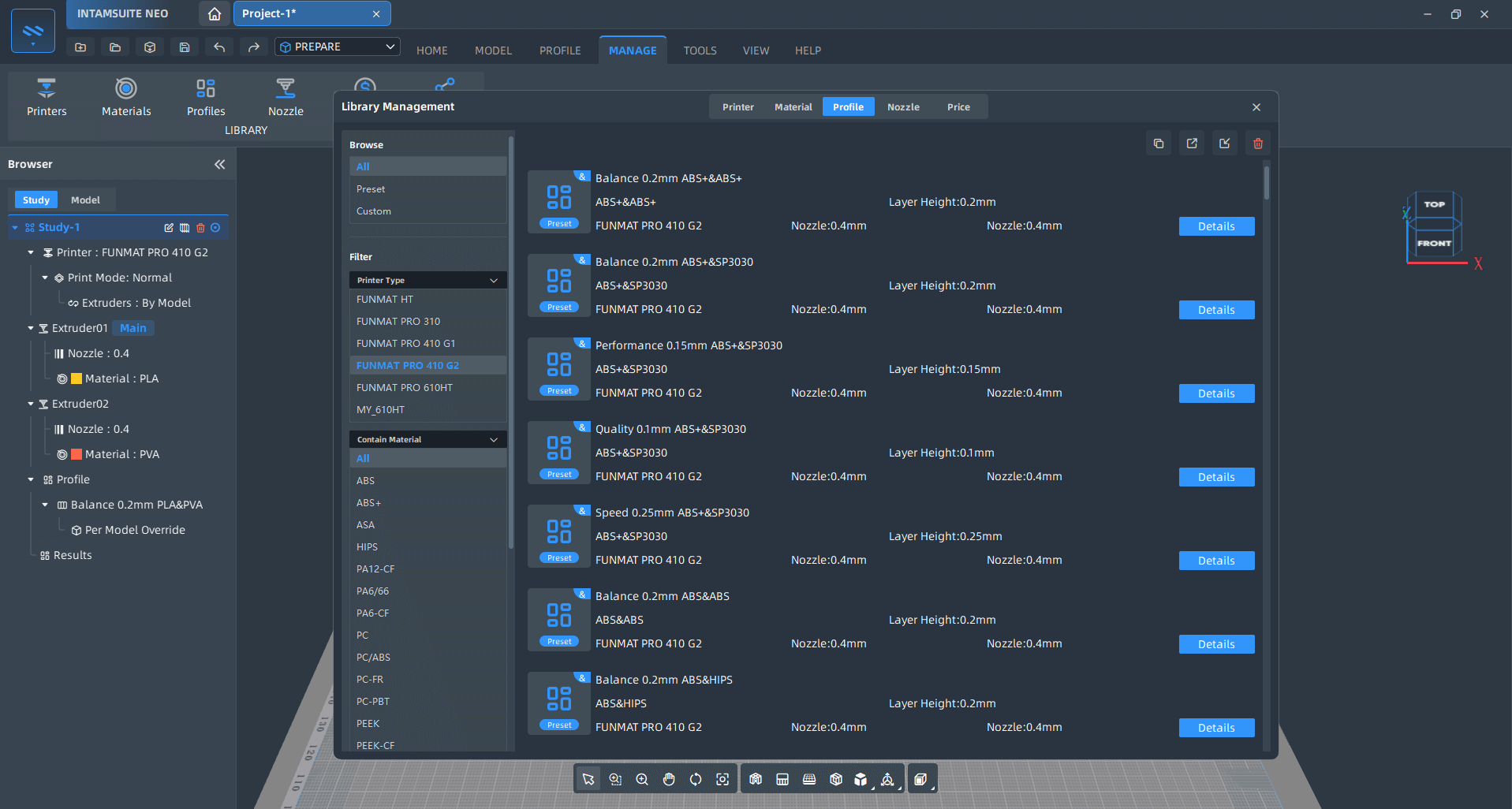
Task: Filter by FUNMAT PRO 610HT printer type
Action: (405, 388)
